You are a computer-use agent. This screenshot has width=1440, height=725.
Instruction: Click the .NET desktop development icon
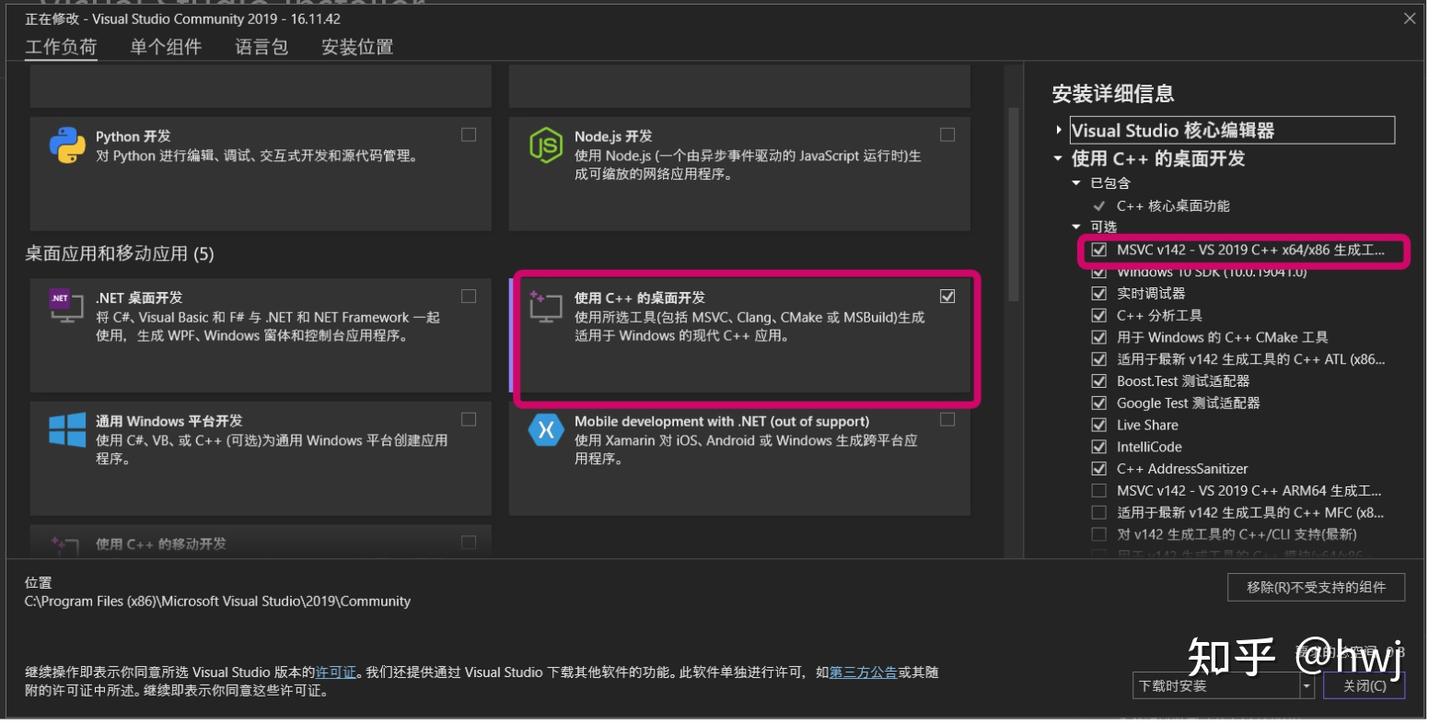67,306
